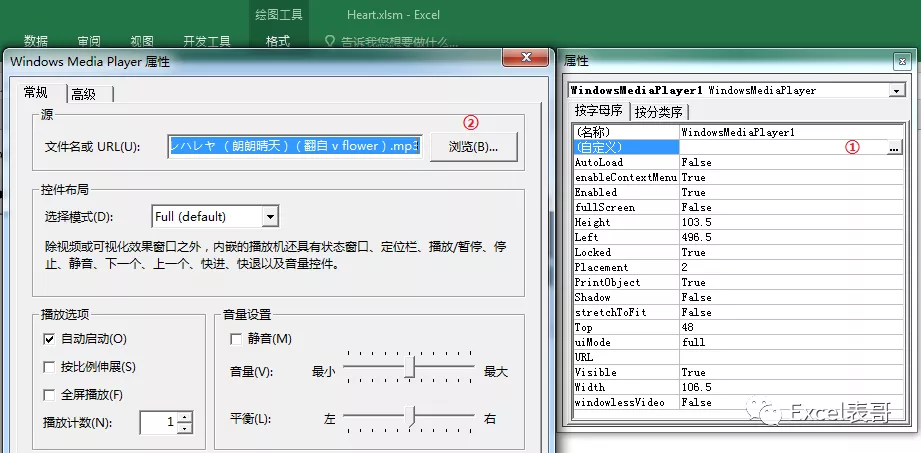Click the WindowsMediaPlayer1 name value
Image resolution: width=921 pixels, height=453 pixels.
tap(791, 132)
